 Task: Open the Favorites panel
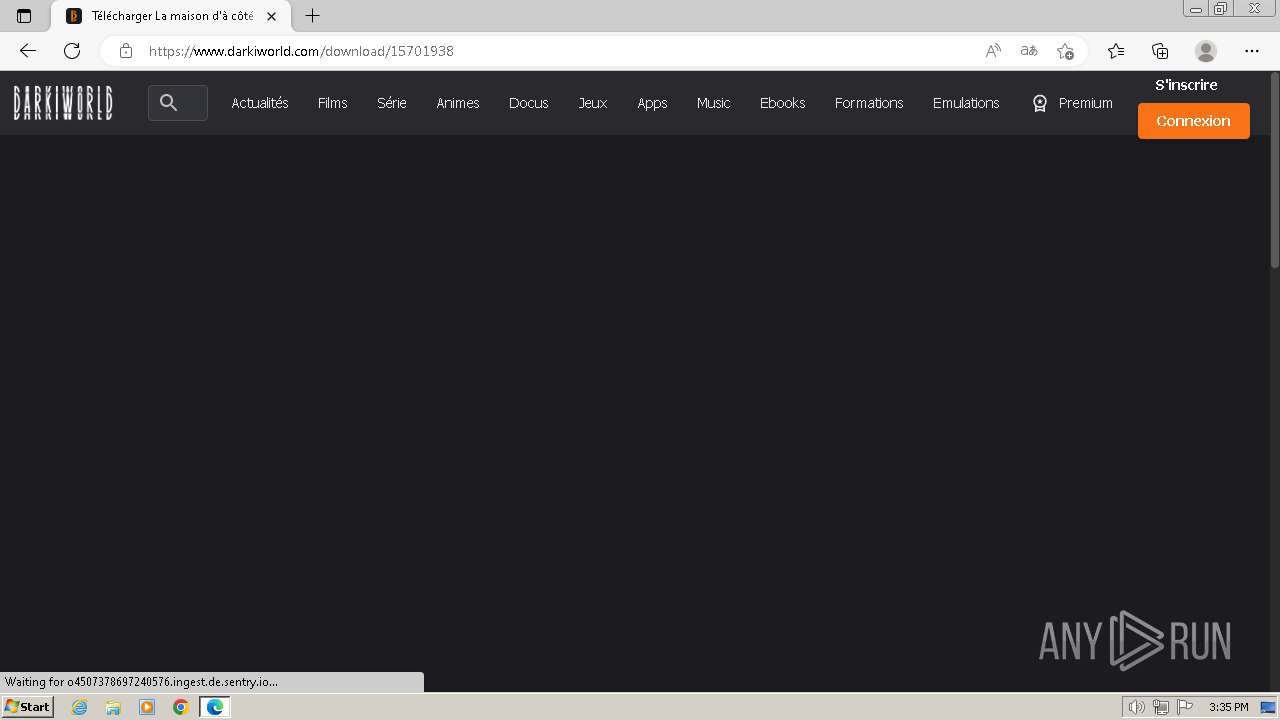coord(1116,51)
